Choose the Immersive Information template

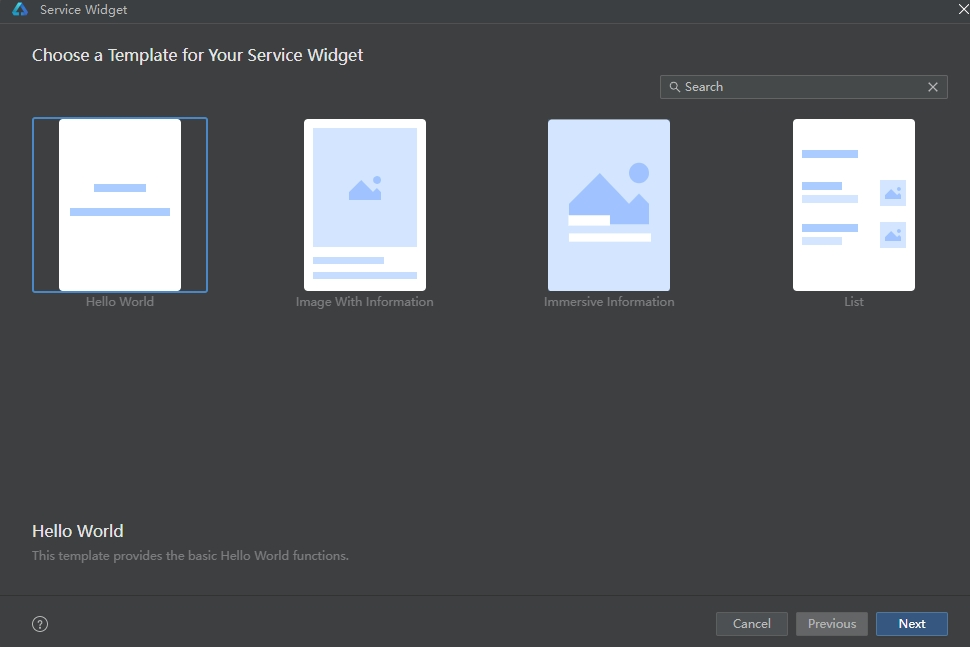pos(609,205)
